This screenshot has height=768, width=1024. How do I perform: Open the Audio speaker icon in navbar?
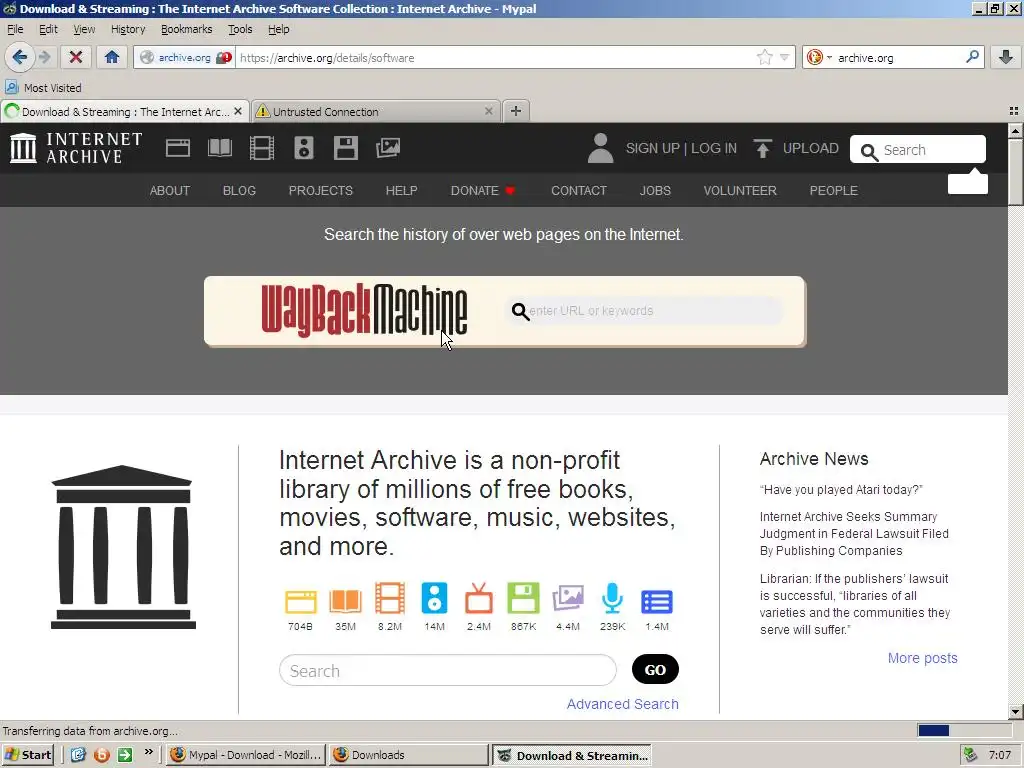click(304, 148)
